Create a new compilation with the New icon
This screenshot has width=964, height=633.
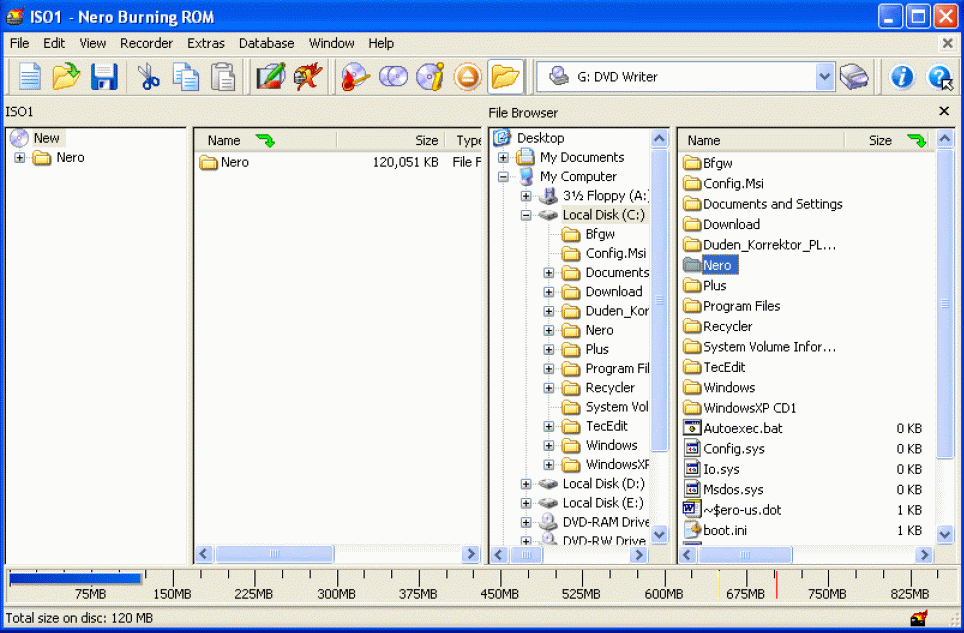click(x=28, y=76)
